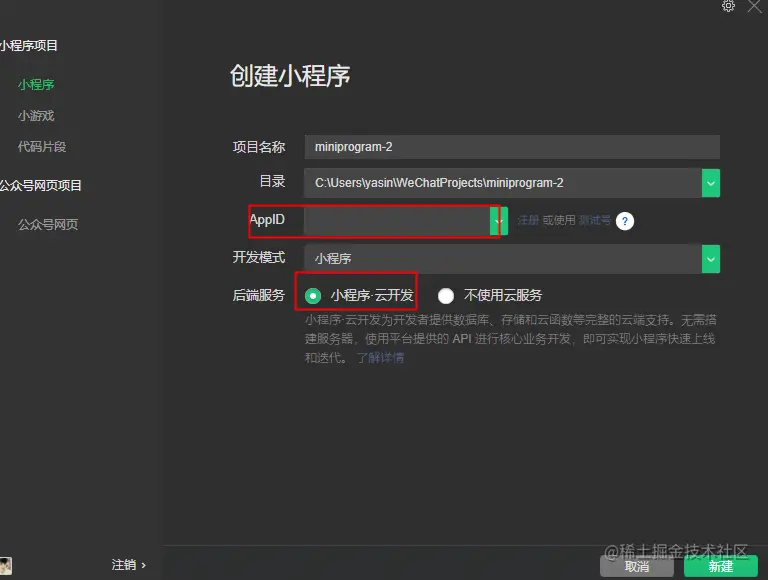Click the 公众号网页项目 section heading

41,186
